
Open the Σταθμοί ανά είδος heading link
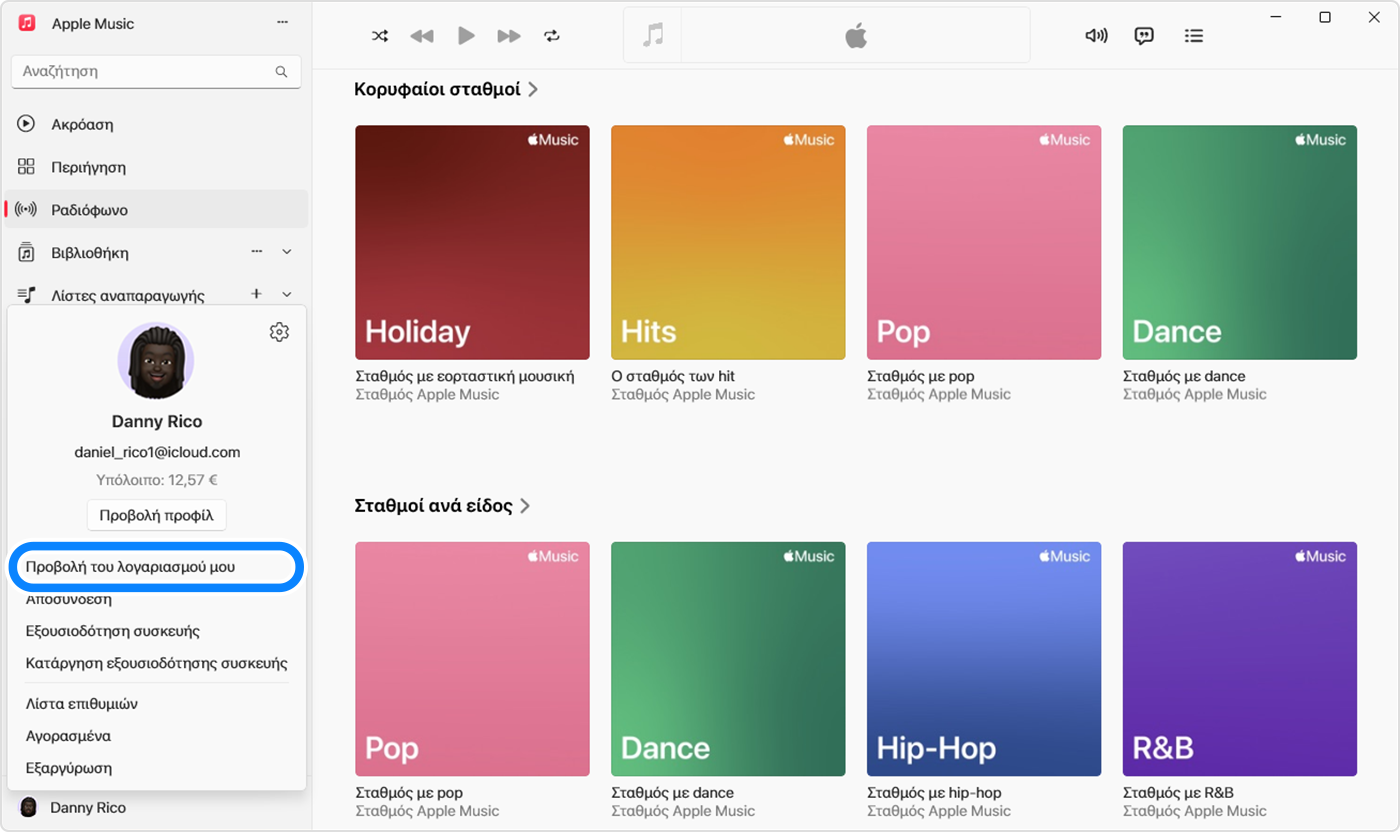433,506
